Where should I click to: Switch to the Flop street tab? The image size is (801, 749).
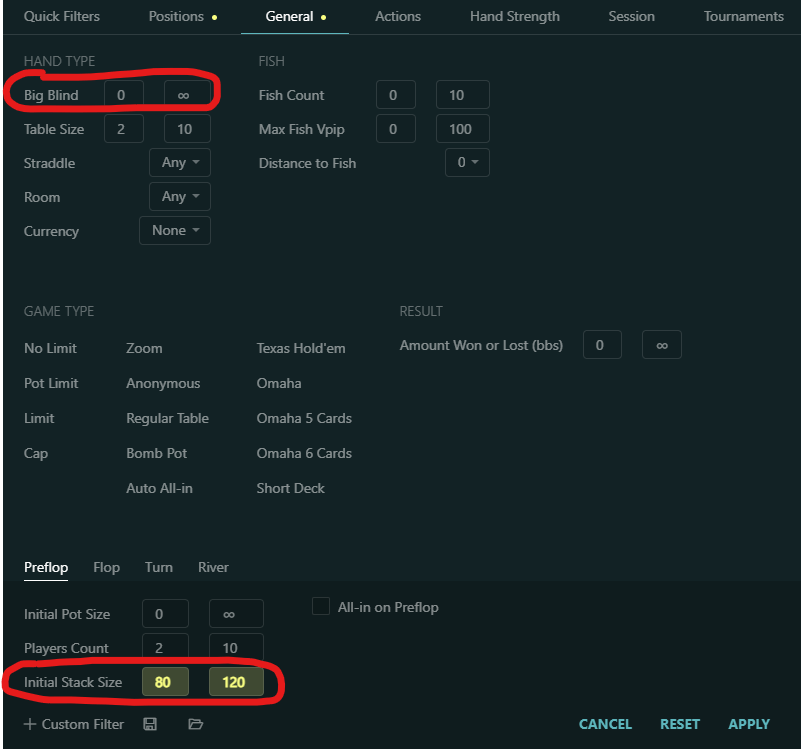(106, 567)
